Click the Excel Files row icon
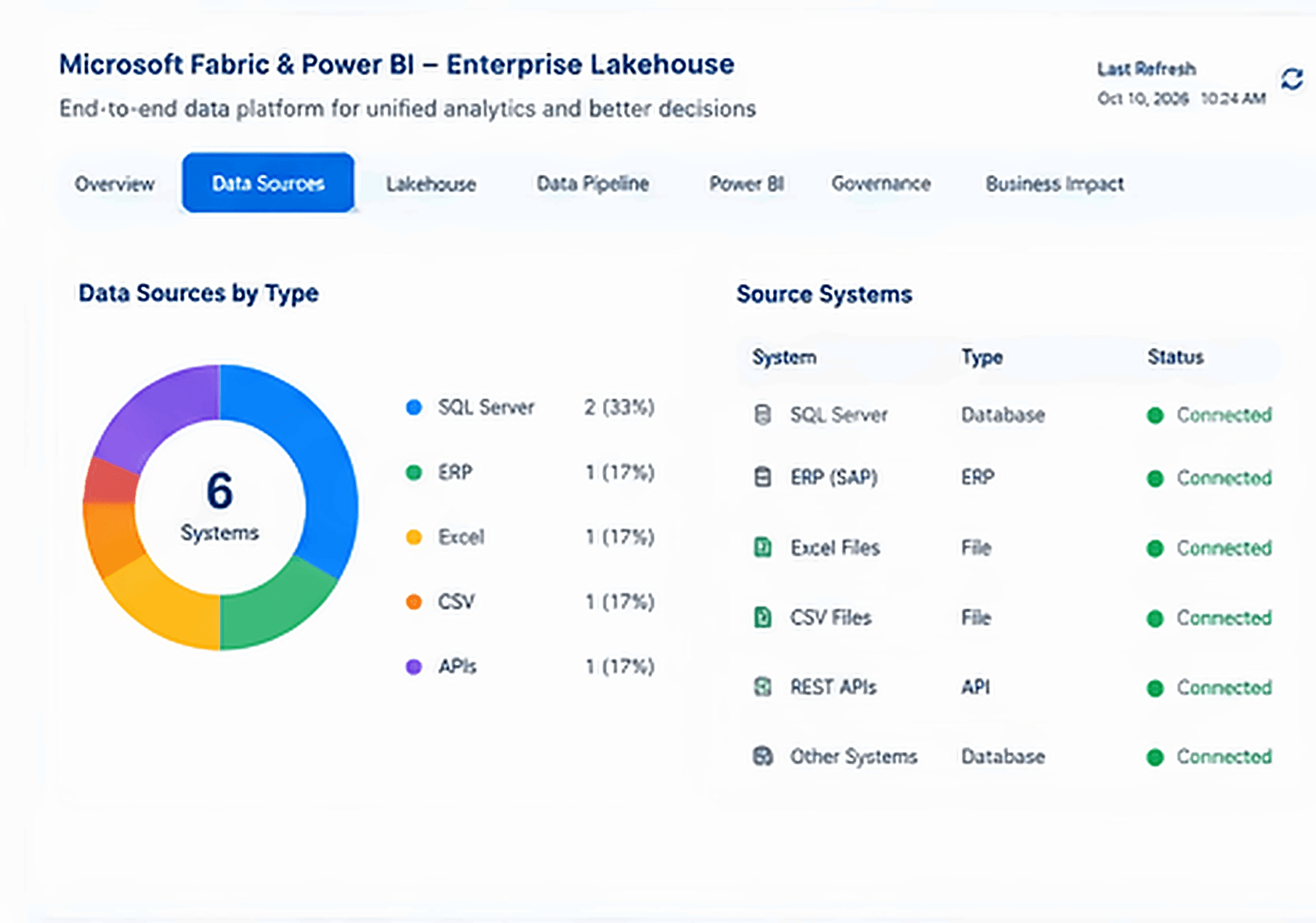 tap(763, 547)
